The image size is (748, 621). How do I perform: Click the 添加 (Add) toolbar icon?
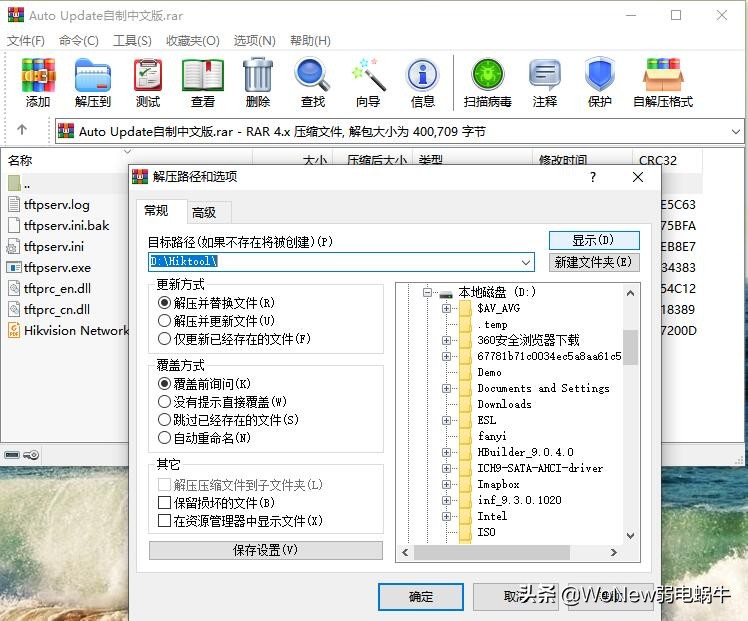tap(38, 82)
